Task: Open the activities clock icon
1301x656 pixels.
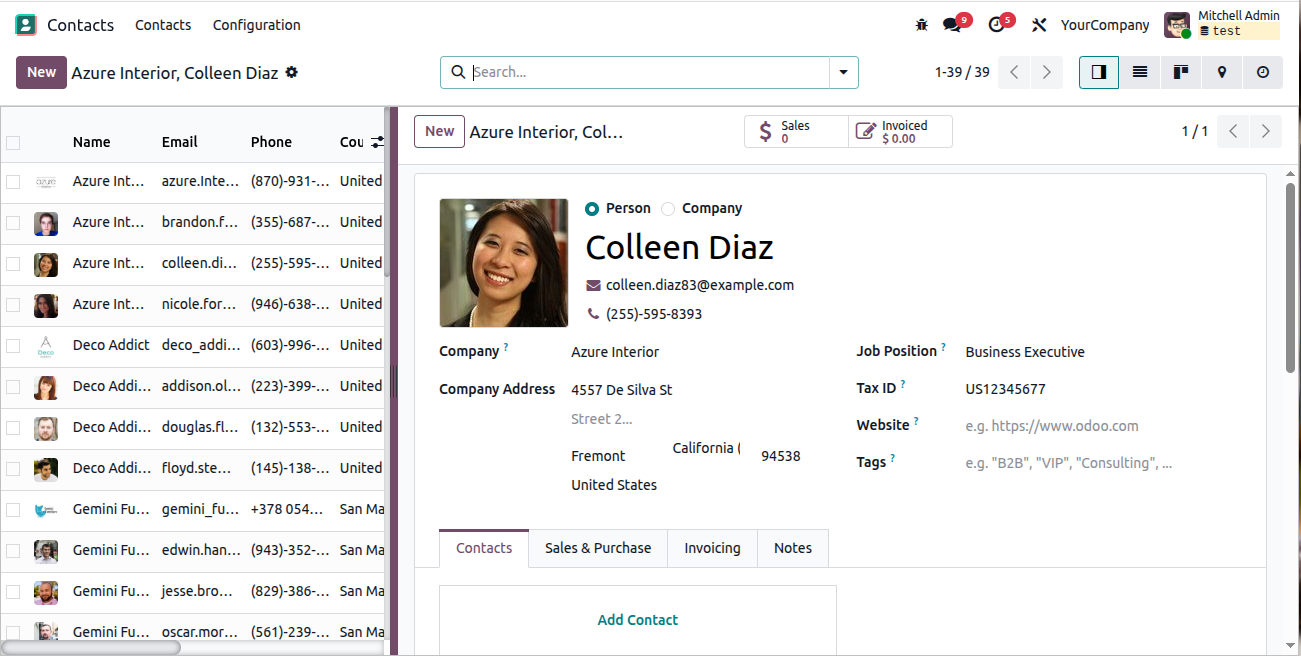Action: coord(995,25)
